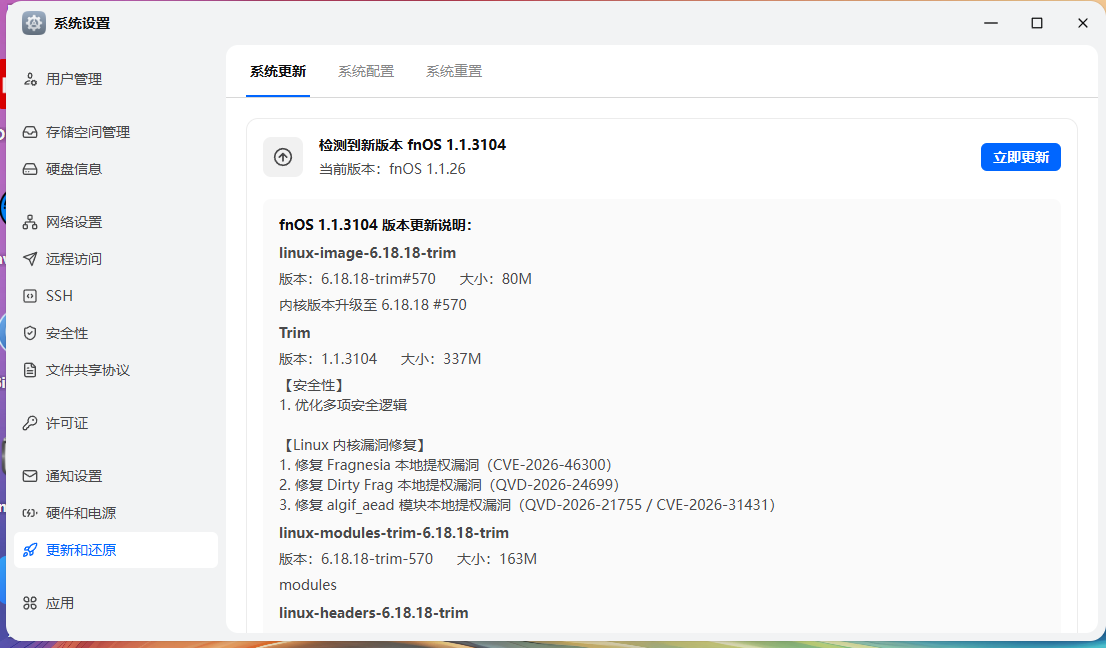Screen dimensions: 1106x648
Task: Click the Dirty Frag QVD-2026-24699 line
Action: [449, 485]
